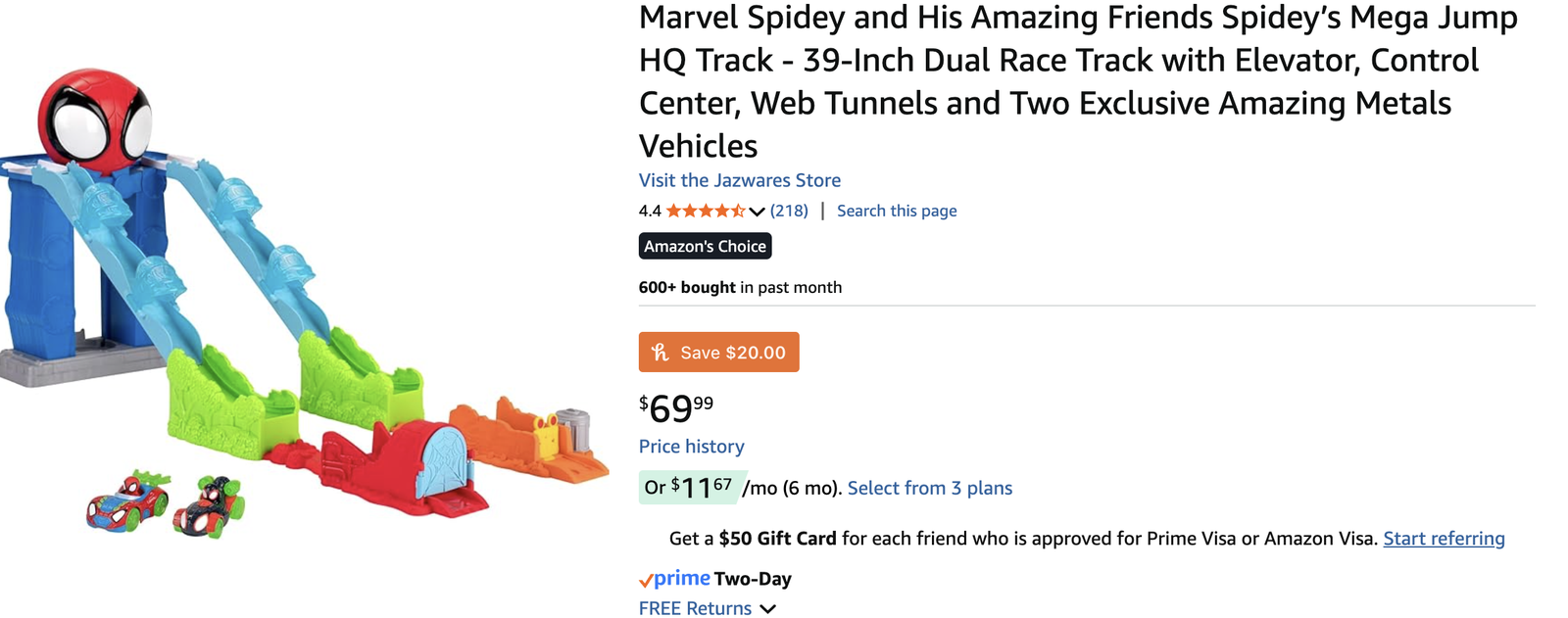
Task: Open the Visit the Jazwares Store link
Action: (739, 180)
